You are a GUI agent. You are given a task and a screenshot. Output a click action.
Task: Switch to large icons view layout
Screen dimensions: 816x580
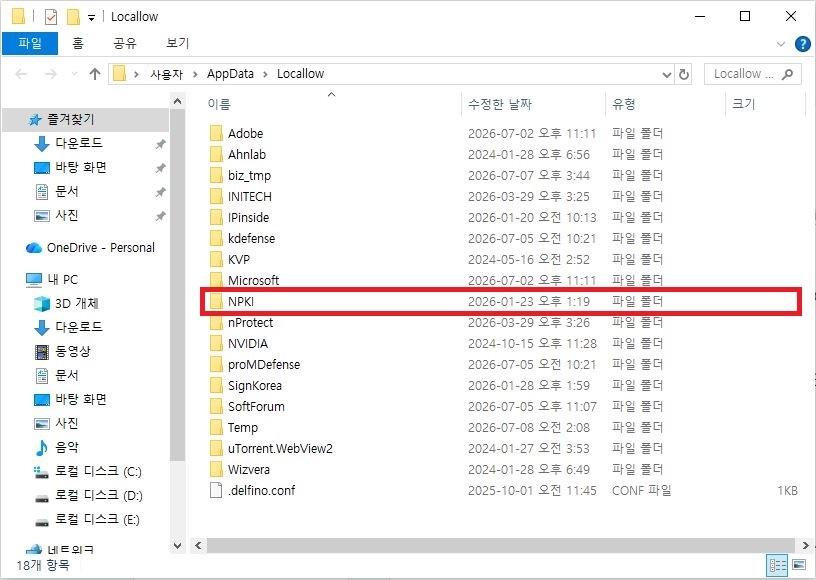coord(799,564)
